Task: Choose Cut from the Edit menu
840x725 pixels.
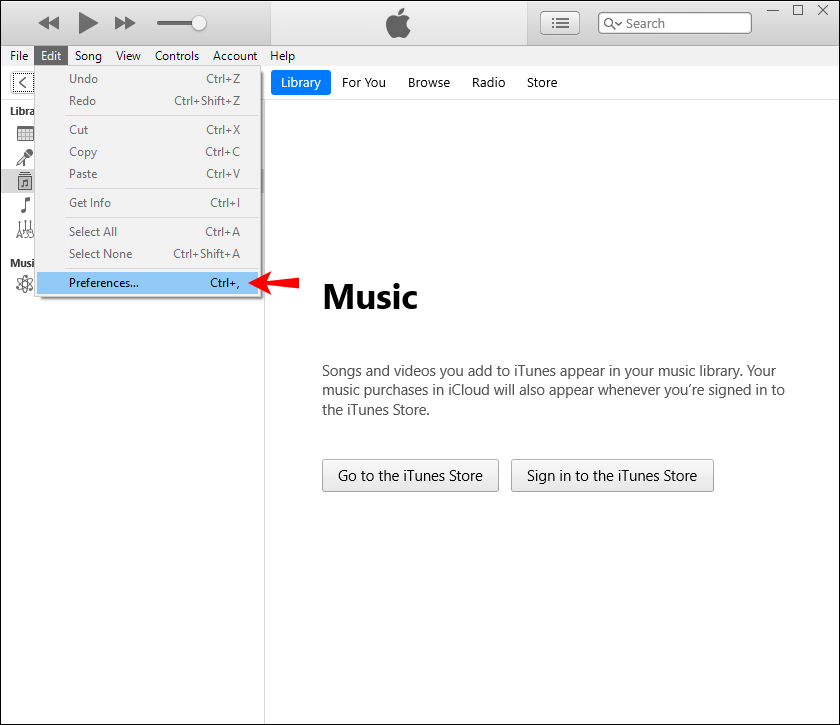Action: pos(148,130)
